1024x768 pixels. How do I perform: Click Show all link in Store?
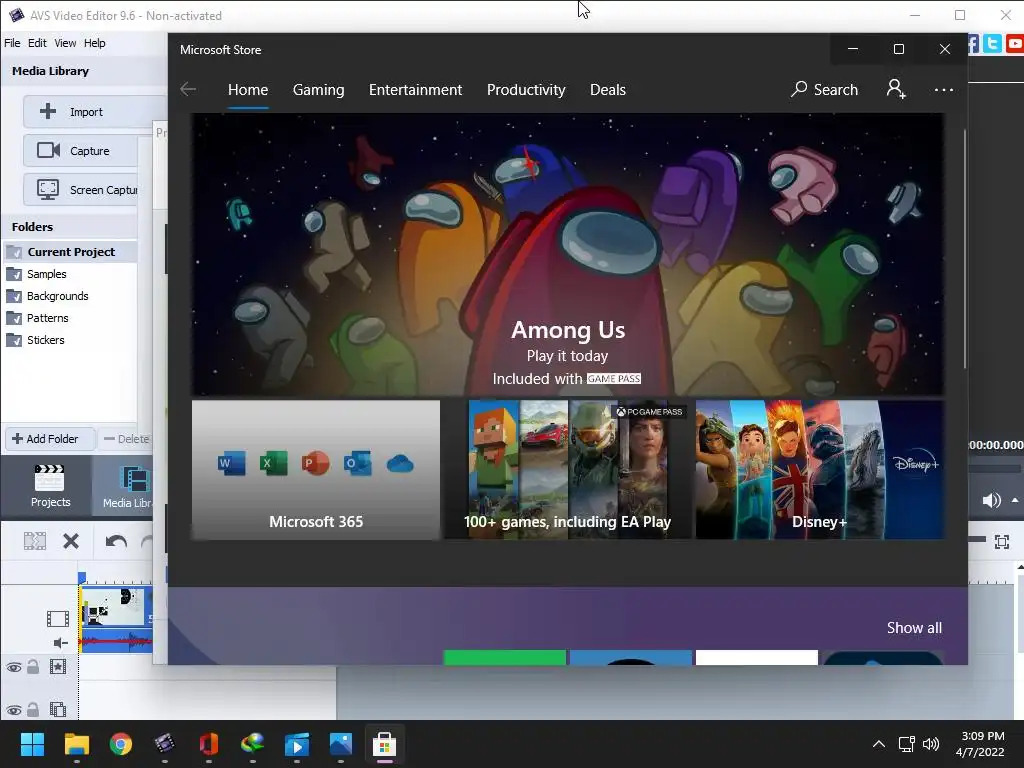[914, 628]
